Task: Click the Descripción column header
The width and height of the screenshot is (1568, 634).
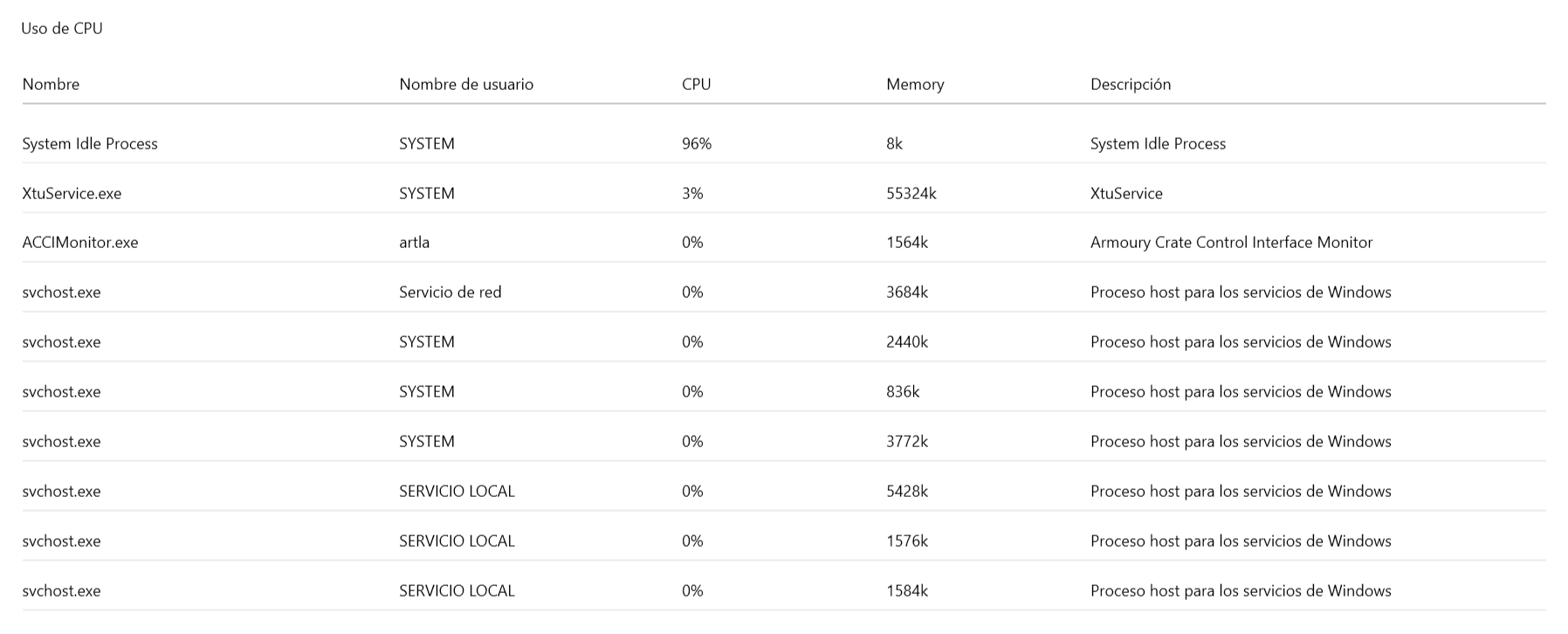Action: click(1131, 85)
